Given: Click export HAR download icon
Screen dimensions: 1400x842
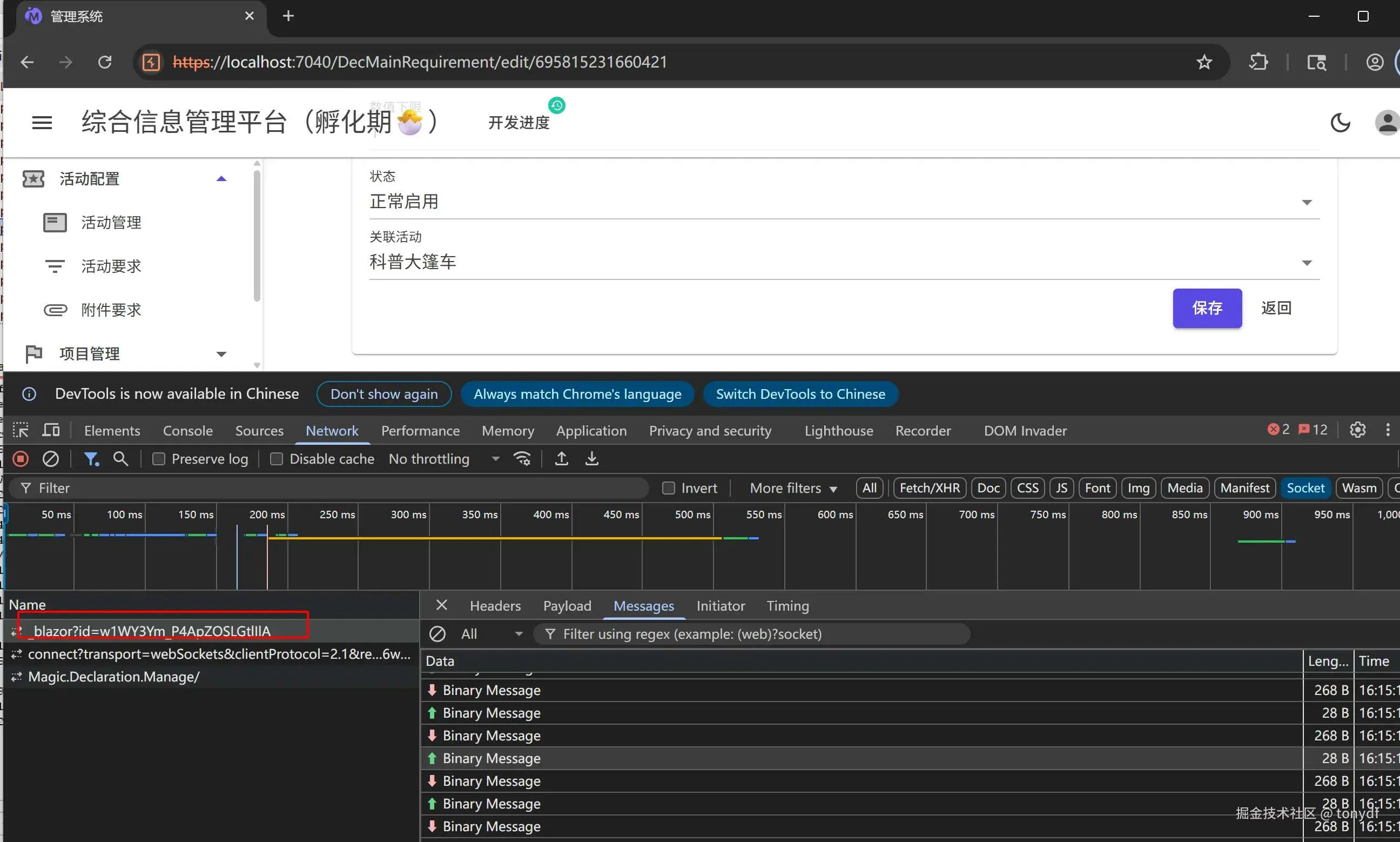Looking at the screenshot, I should (x=591, y=458).
